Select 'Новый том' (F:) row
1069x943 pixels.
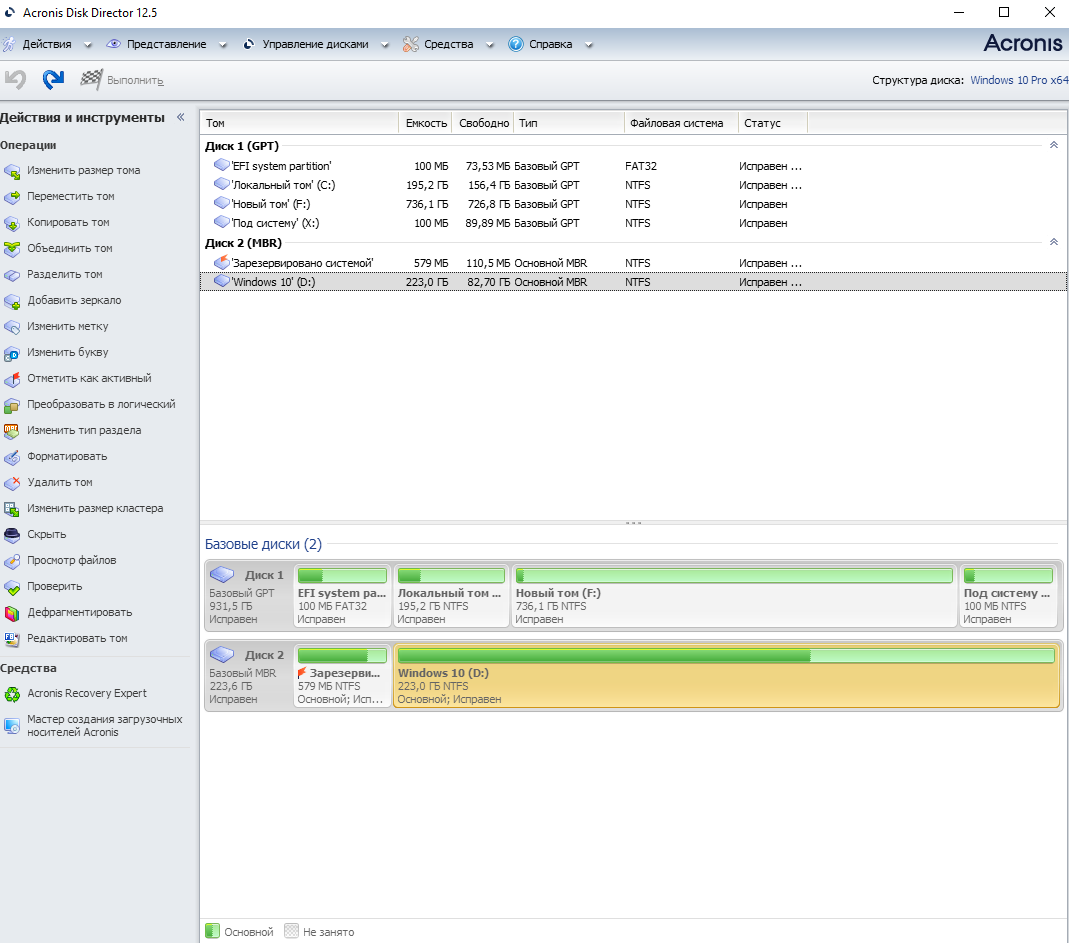(633, 204)
